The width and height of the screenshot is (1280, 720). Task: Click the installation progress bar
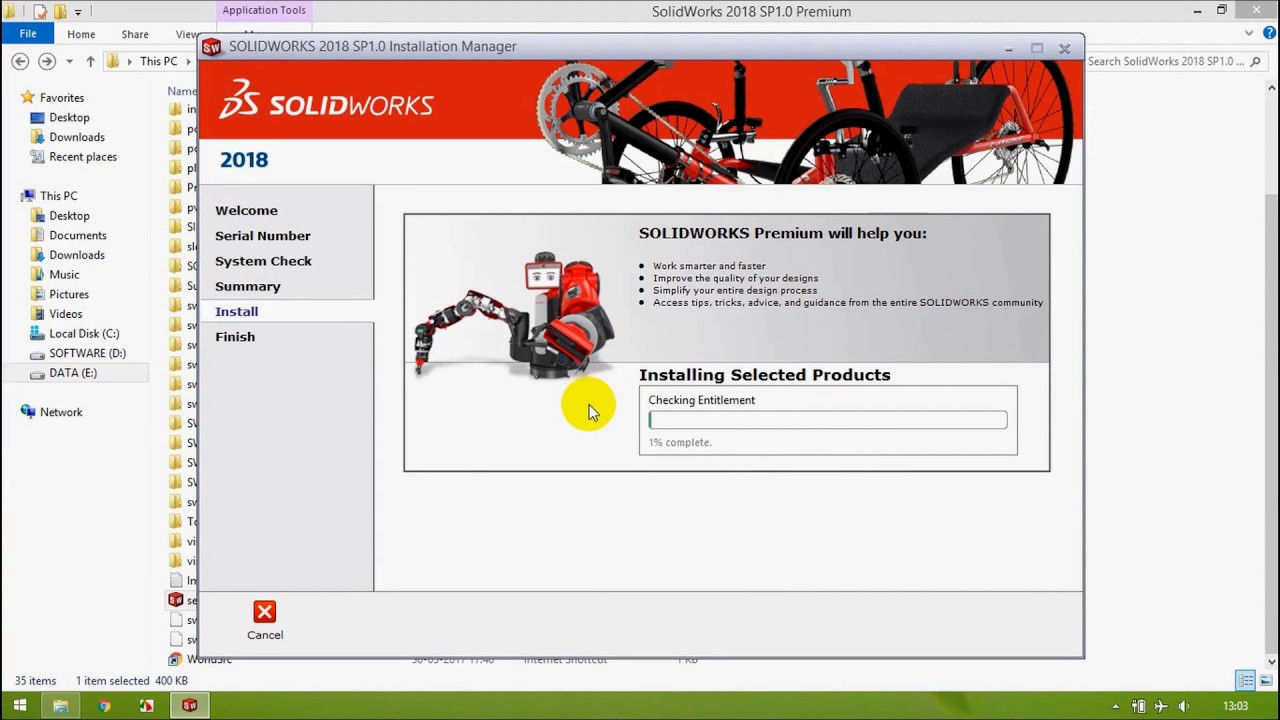pos(828,420)
